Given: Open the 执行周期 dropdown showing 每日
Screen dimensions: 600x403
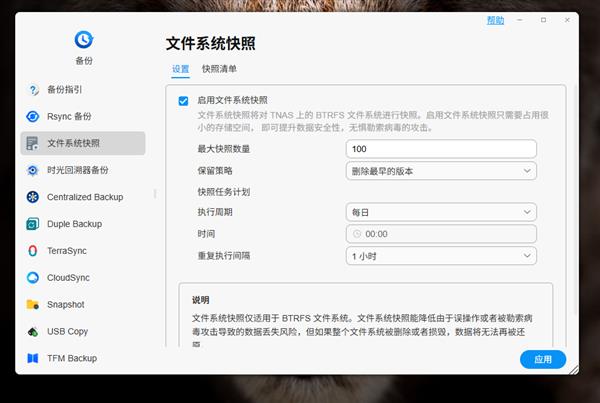Looking at the screenshot, I should [x=441, y=212].
